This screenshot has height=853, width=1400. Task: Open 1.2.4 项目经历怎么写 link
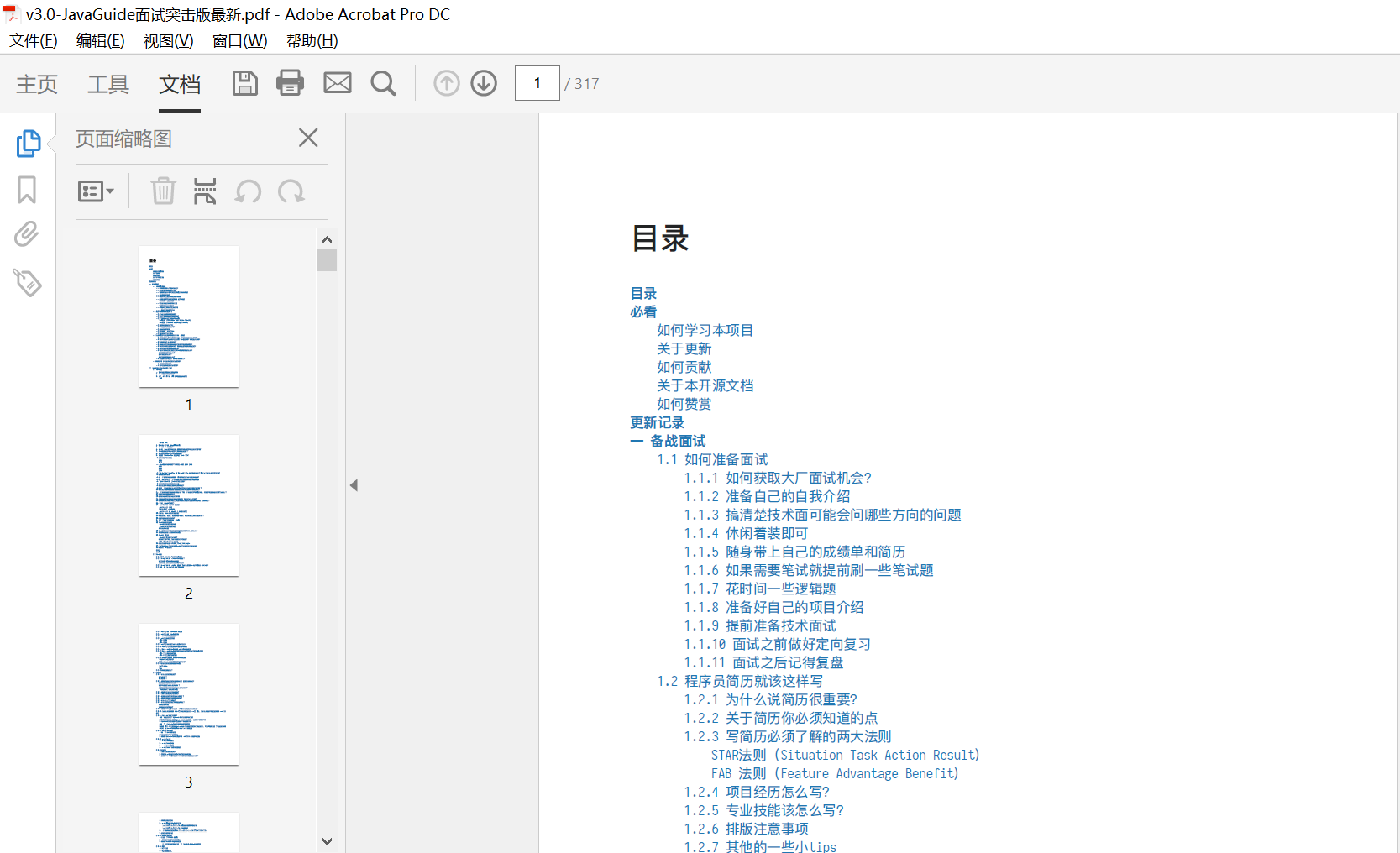pyautogui.click(x=757, y=792)
